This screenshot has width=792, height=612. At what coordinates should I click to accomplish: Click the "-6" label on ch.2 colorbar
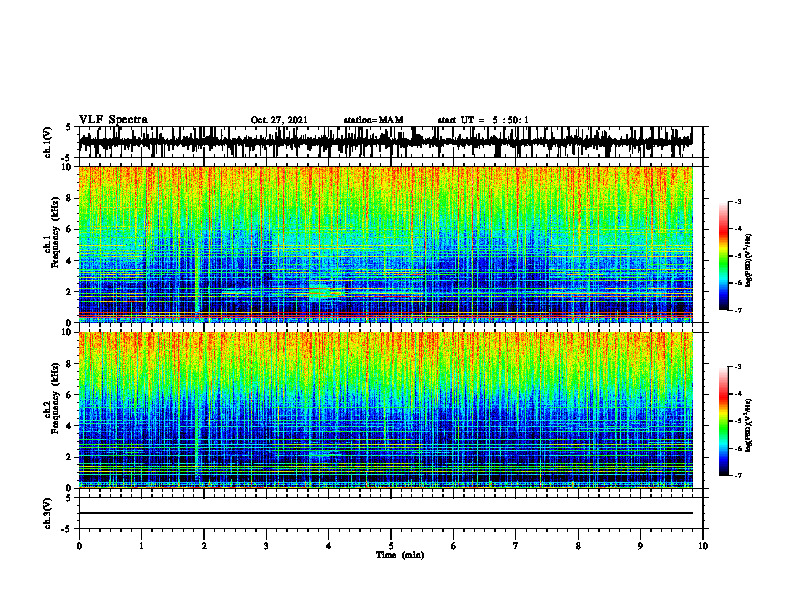[x=737, y=448]
